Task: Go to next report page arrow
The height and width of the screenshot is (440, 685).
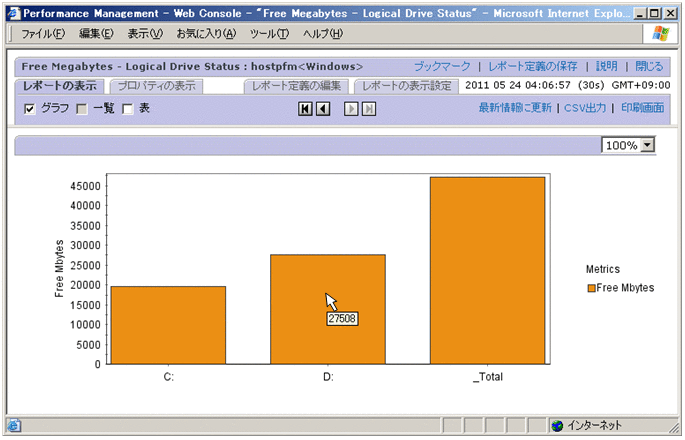Action: point(351,109)
